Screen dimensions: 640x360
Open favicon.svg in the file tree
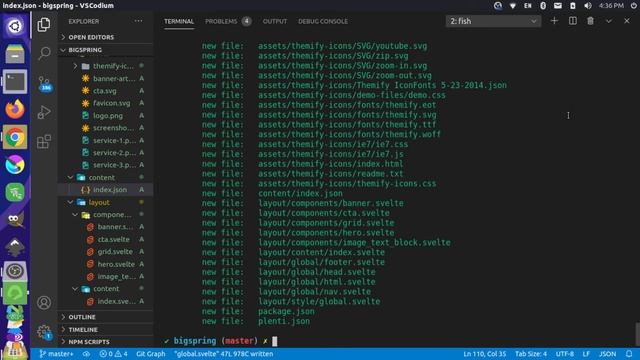coord(106,103)
